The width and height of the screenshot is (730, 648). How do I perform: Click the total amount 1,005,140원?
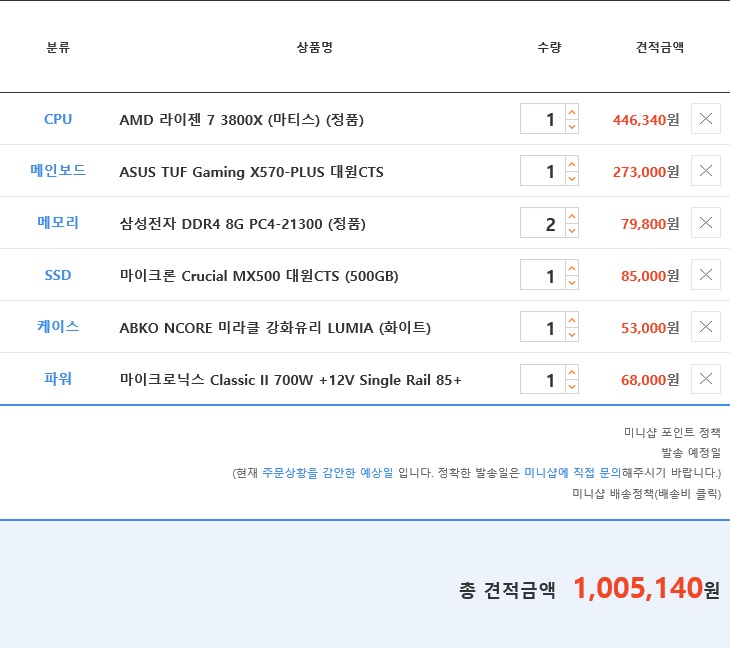click(x=646, y=588)
